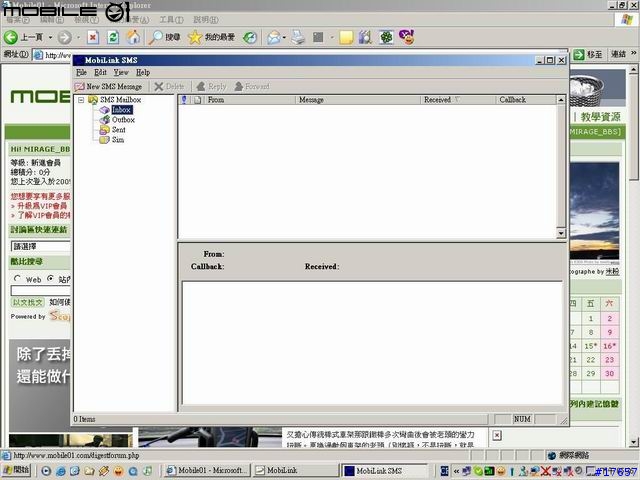Switch to MobiLink SMS taskbar button

[384, 471]
